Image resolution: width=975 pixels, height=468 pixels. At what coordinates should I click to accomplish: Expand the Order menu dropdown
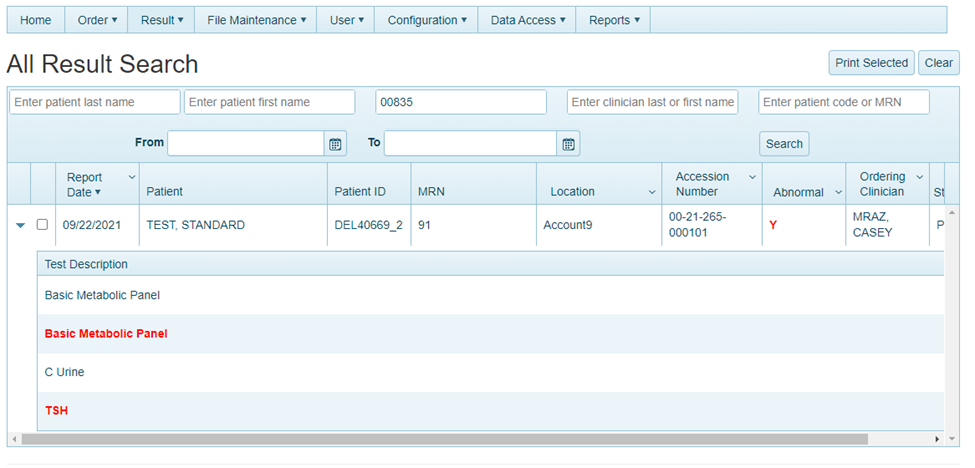click(98, 20)
